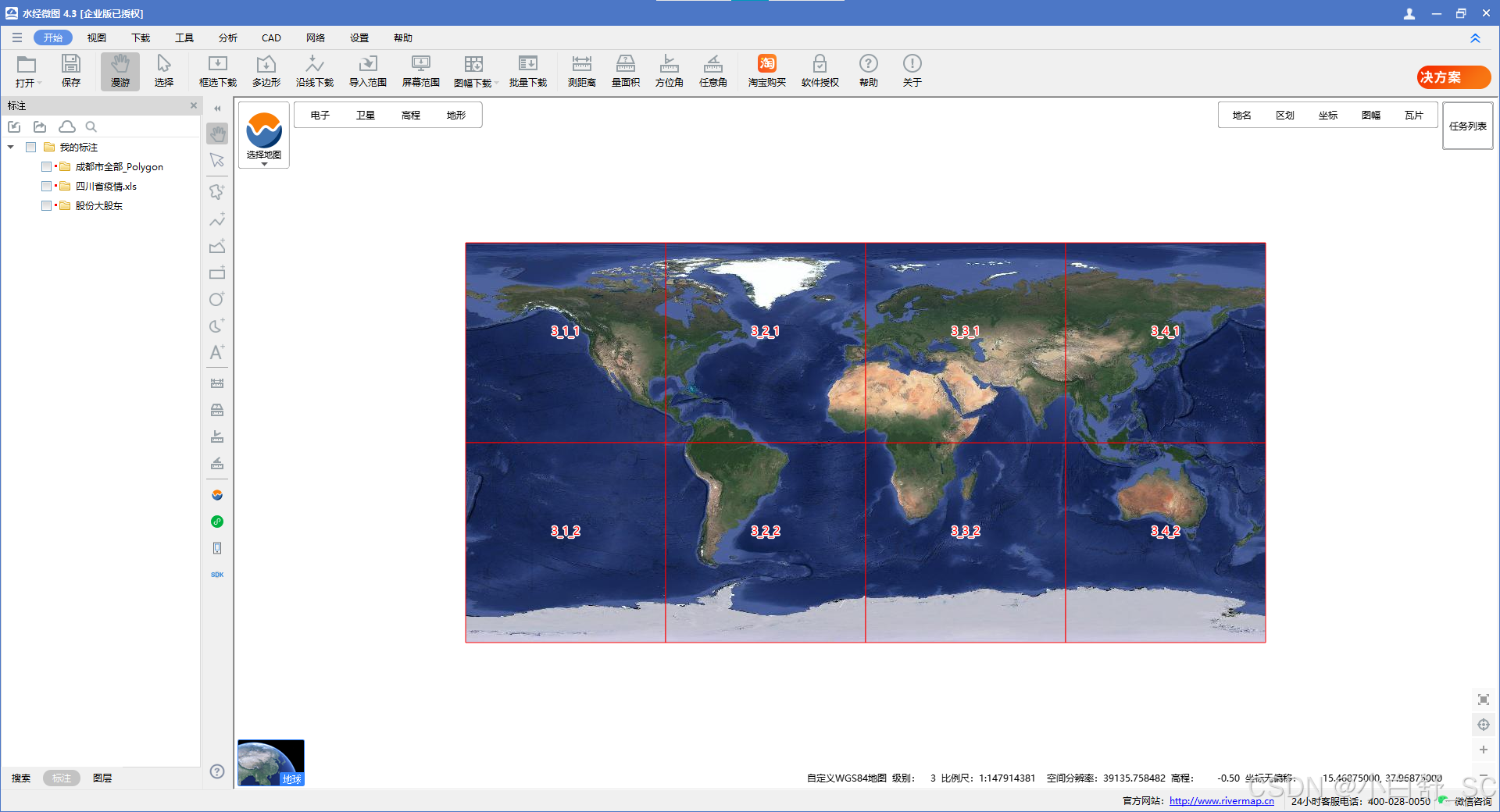Click the 帮助 help icon in toolbar
The image size is (1500, 812).
869,70
